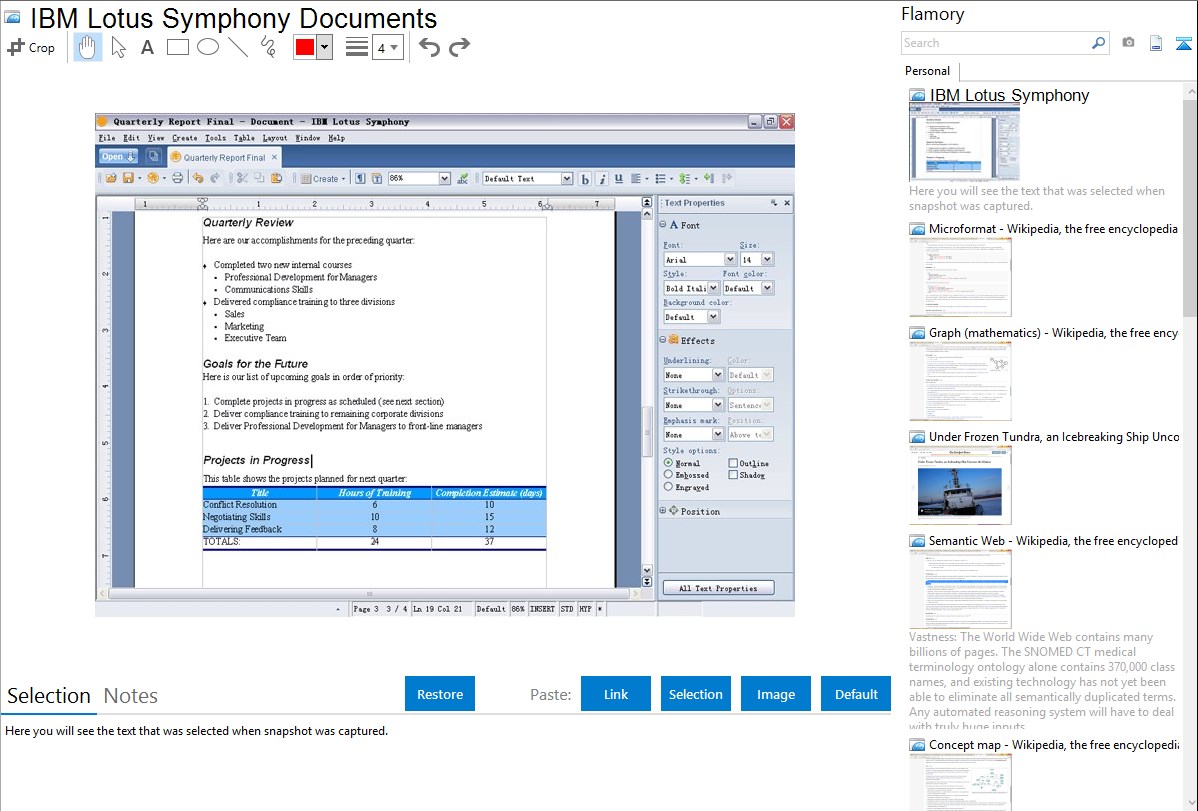Screen dimensions: 1198x811
Task: Open the Under Frozen Tundra snapshot thumbnail
Action: (960, 485)
